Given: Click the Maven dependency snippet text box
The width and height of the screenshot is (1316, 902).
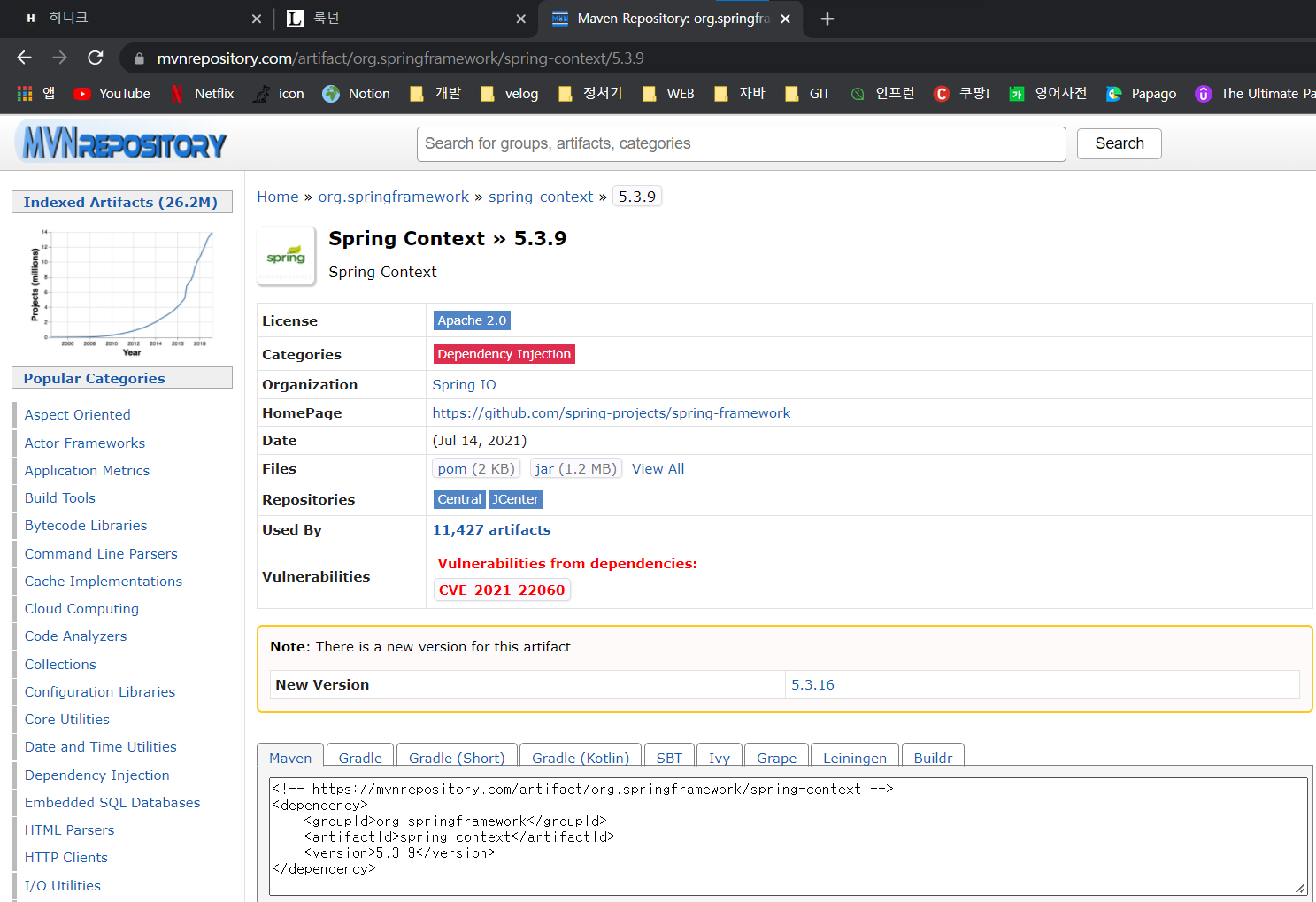Looking at the screenshot, I should coord(789,836).
